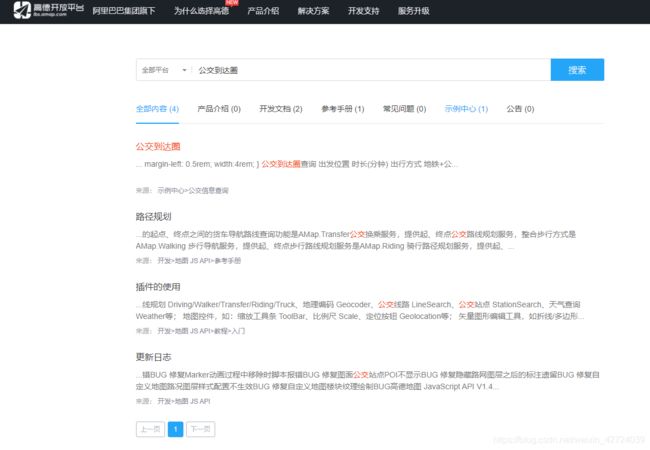The height and width of the screenshot is (450, 650).
Task: Open the 服务升级 header menu
Action: tap(414, 11)
